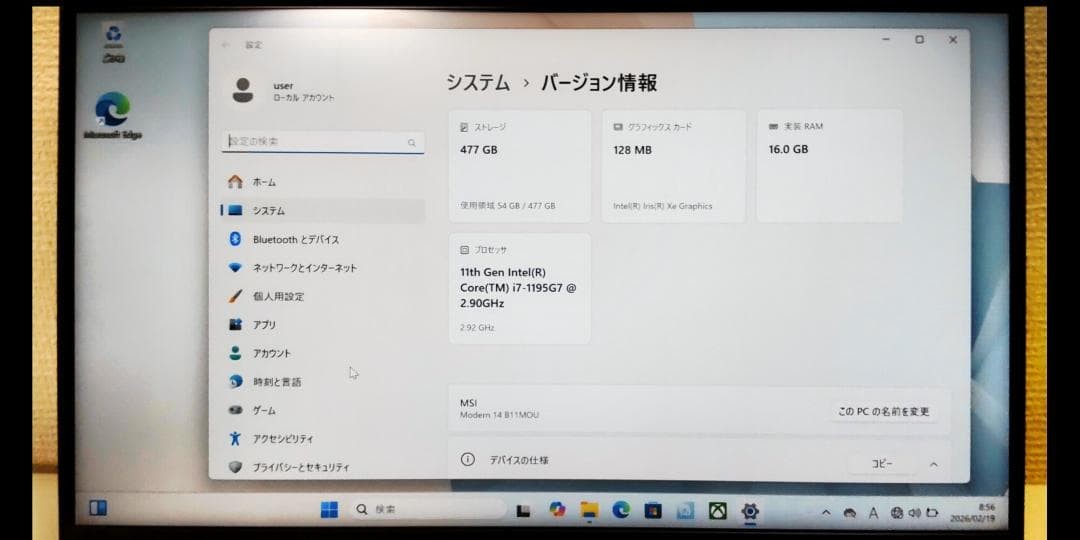Image resolution: width=1080 pixels, height=540 pixels.
Task: Click the IME A input indicator
Action: coord(873,512)
